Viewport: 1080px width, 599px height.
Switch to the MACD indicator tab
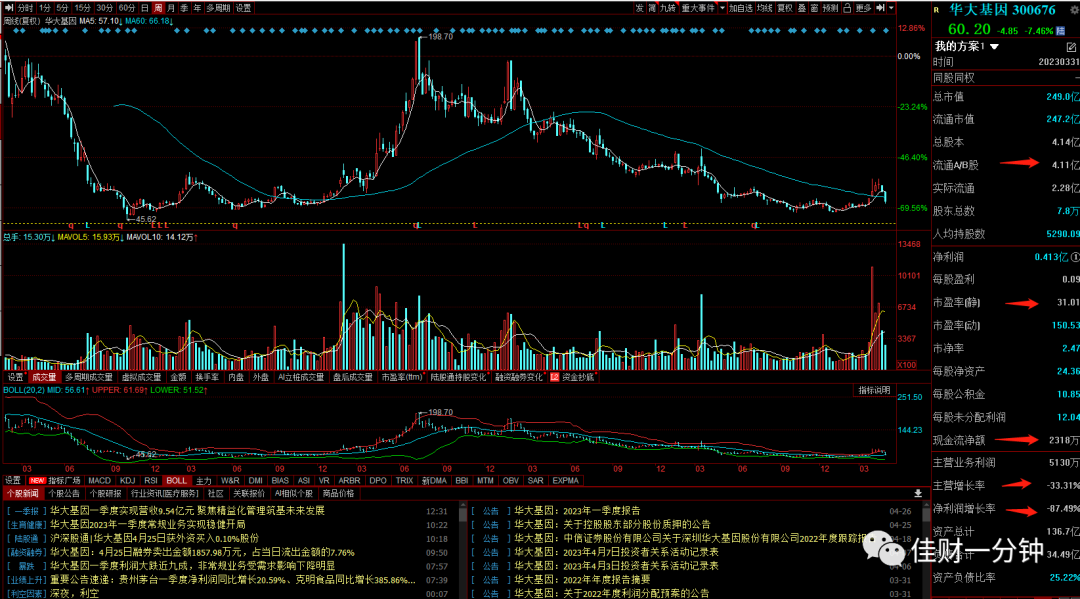point(99,481)
